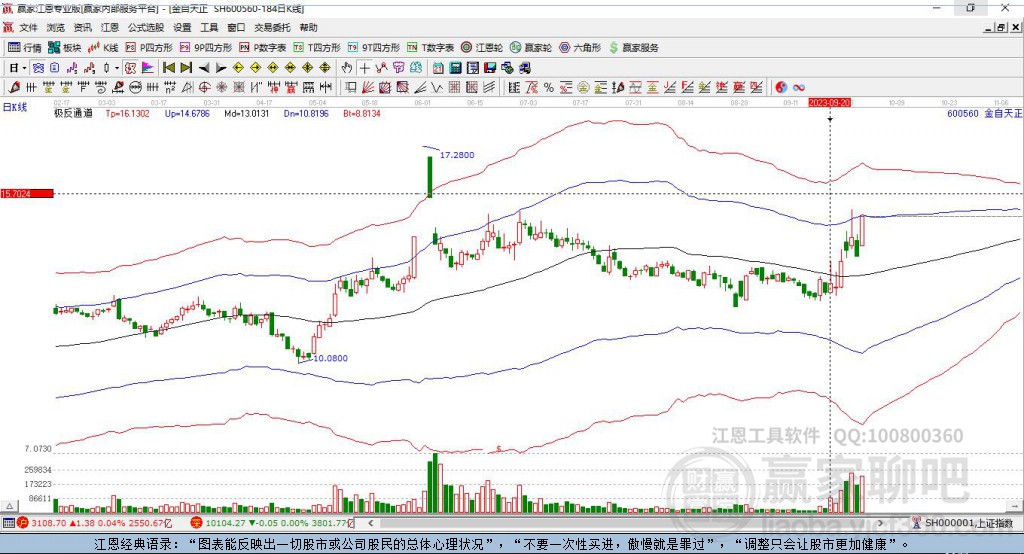Click the 2023-09-20 date marker
1024x554 pixels.
pyautogui.click(x=829, y=103)
